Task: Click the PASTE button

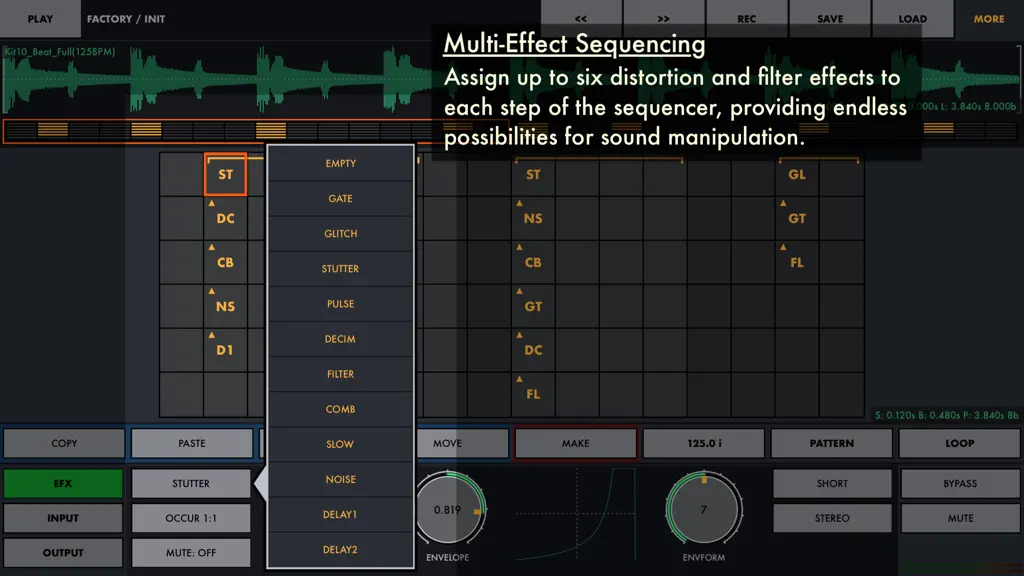Action: coord(192,443)
